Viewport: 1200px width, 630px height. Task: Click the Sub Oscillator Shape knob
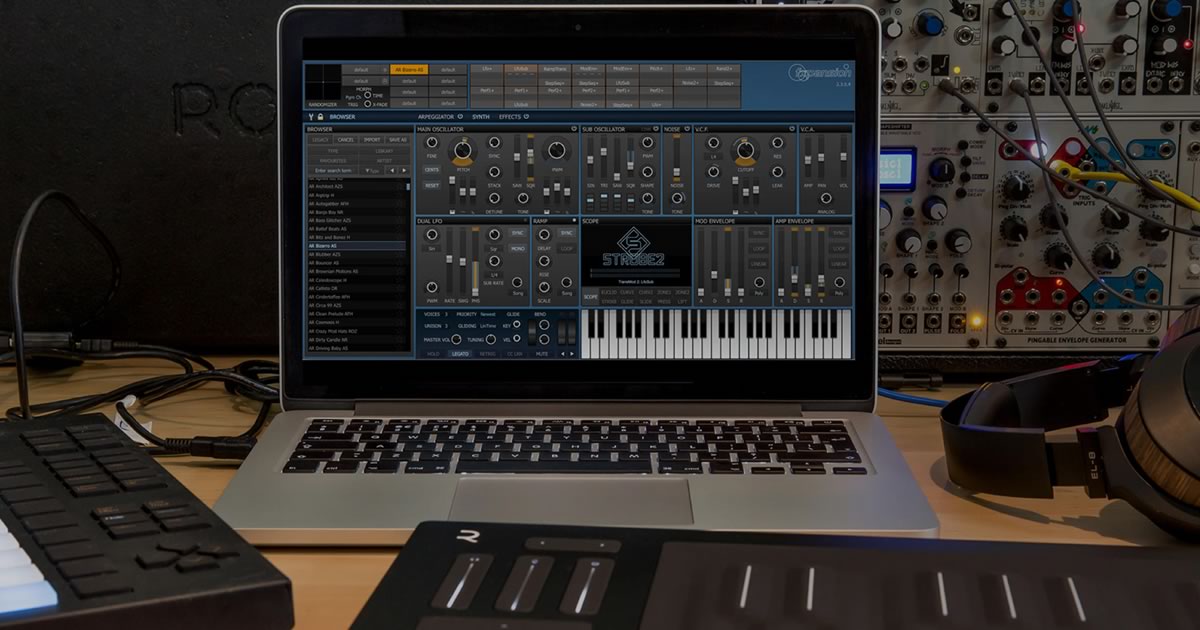(648, 172)
